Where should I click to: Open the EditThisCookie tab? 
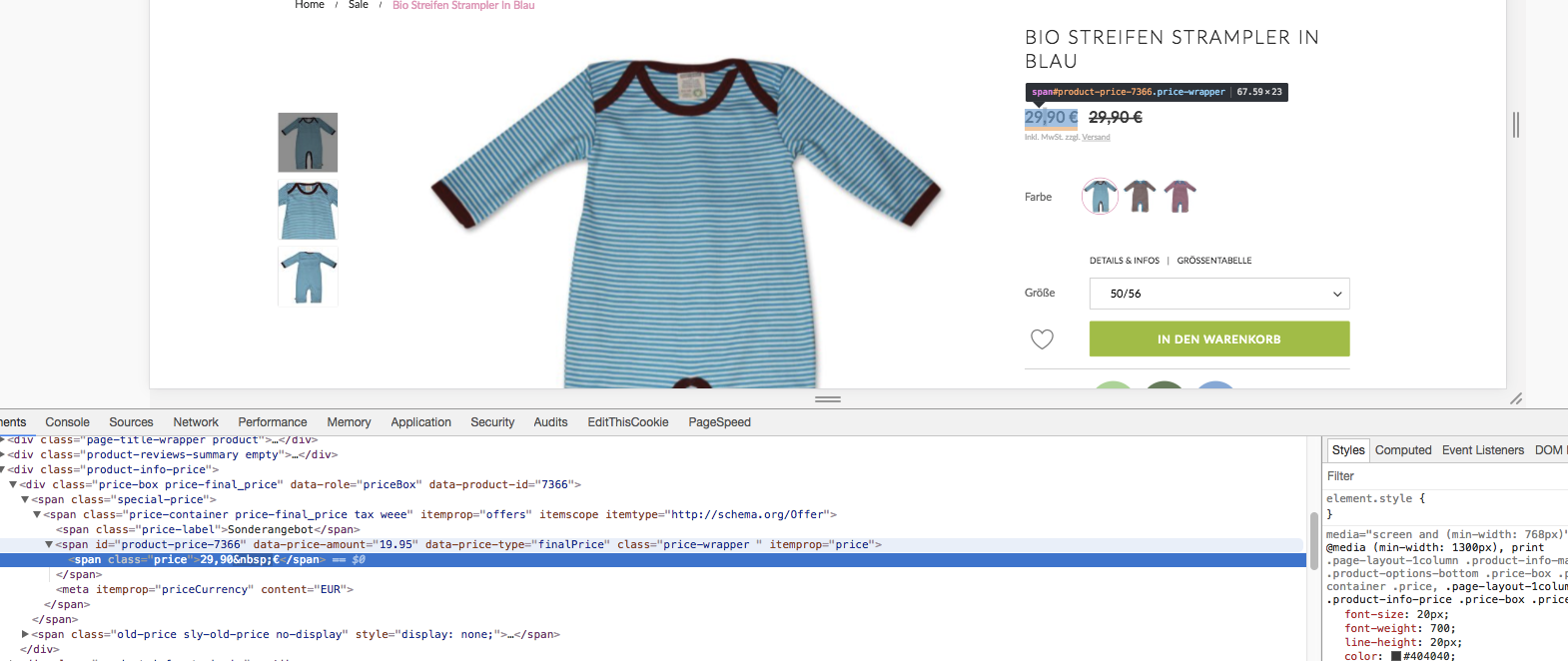(x=628, y=422)
